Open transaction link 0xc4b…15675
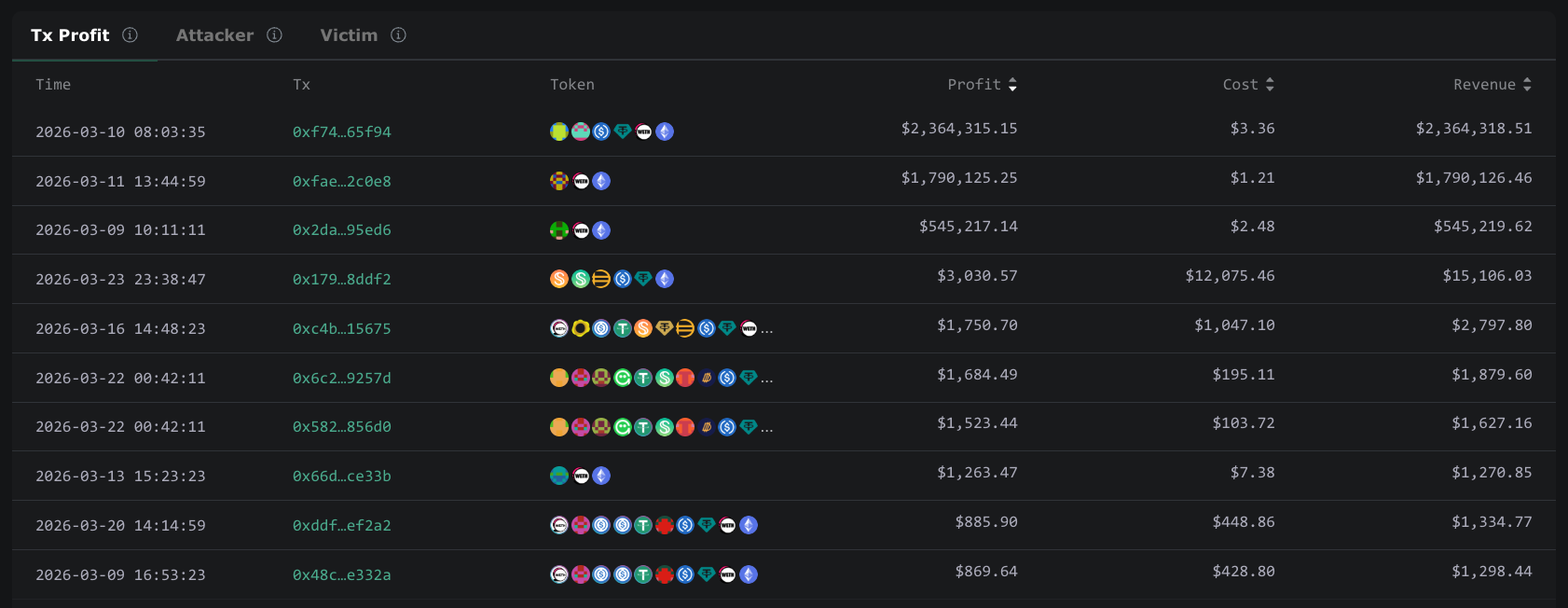Image resolution: width=1568 pixels, height=608 pixels. click(x=341, y=329)
